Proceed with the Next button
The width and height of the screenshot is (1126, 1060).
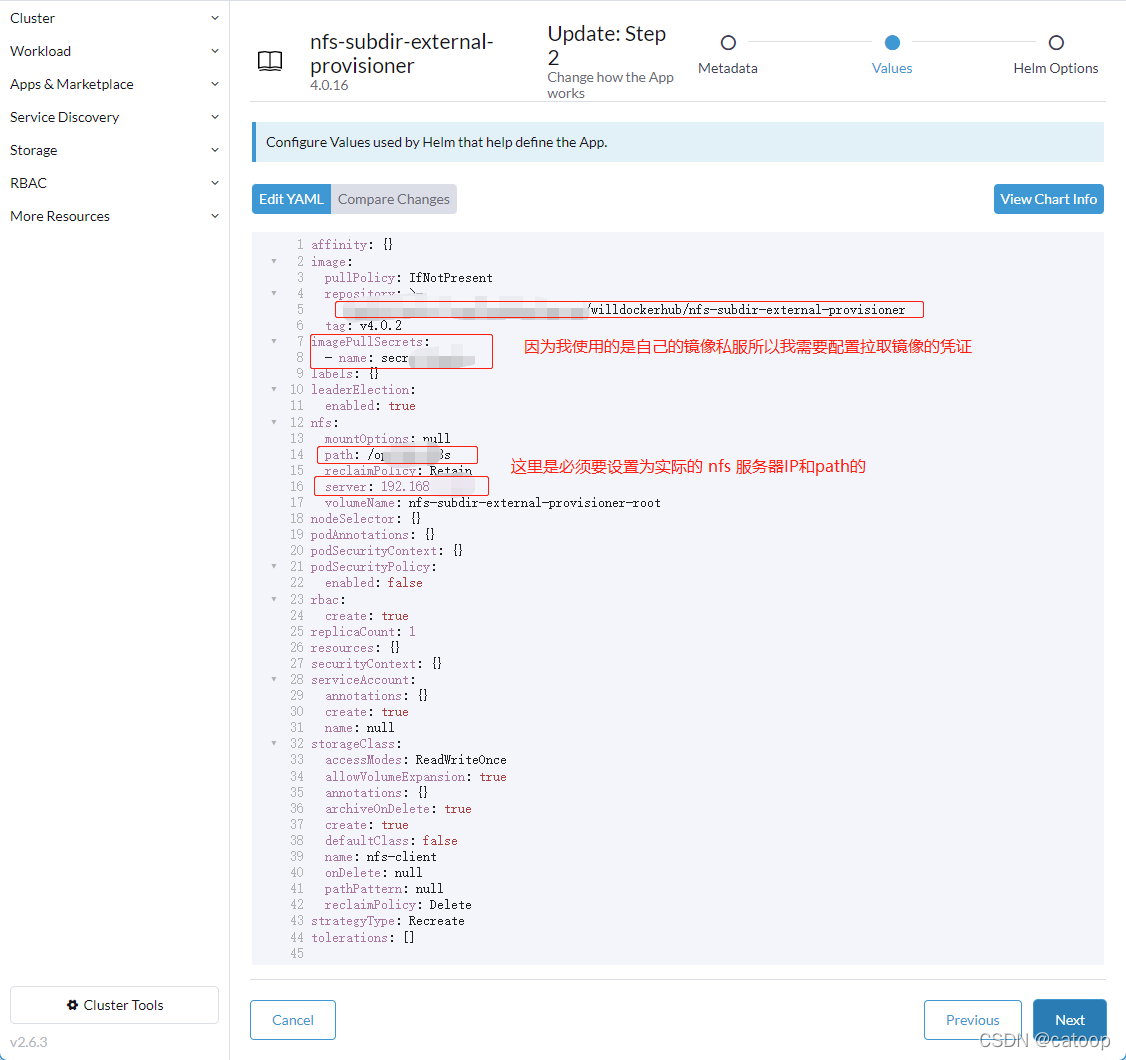[1069, 1020]
